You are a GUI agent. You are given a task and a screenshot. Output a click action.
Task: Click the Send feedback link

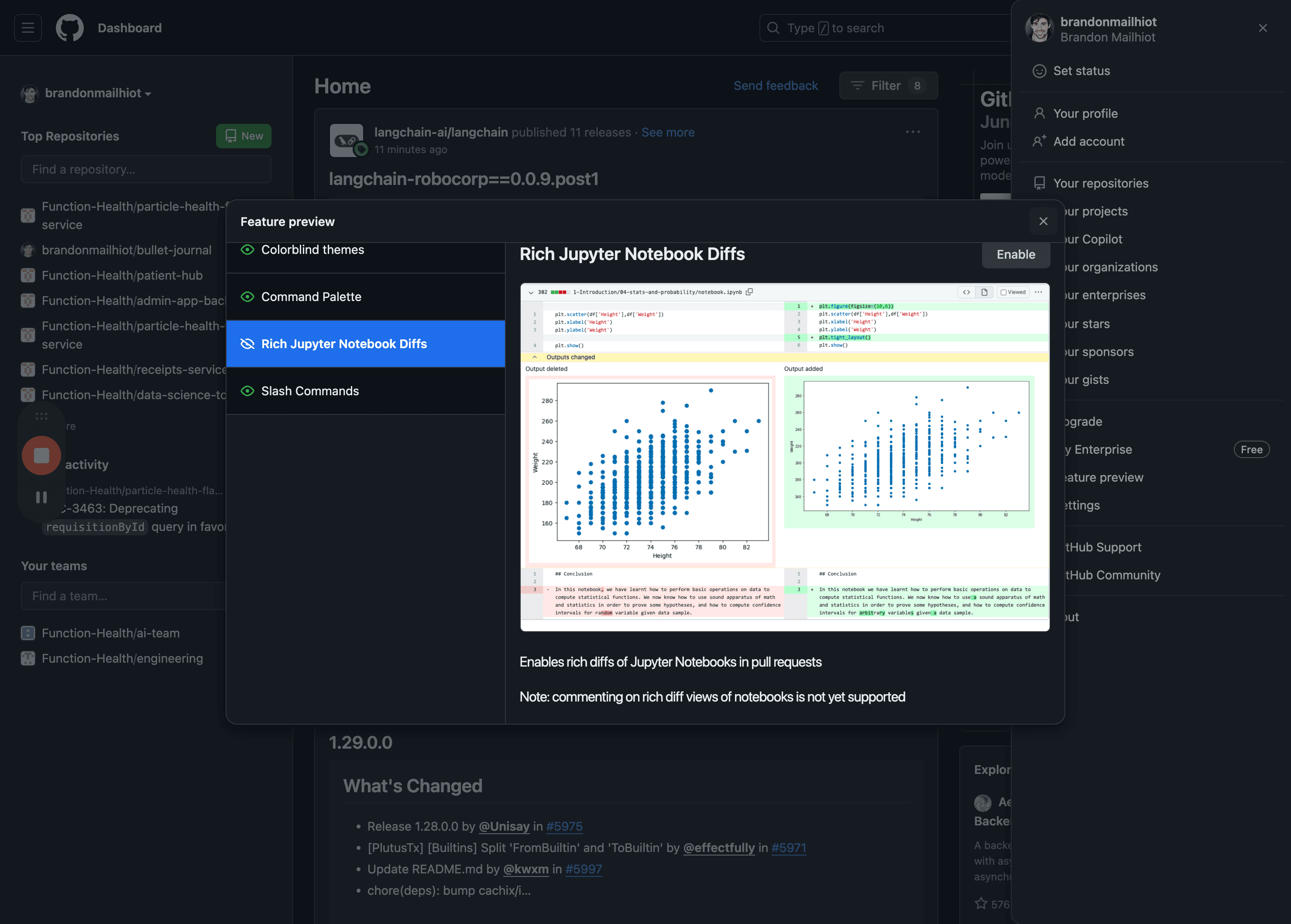point(776,86)
